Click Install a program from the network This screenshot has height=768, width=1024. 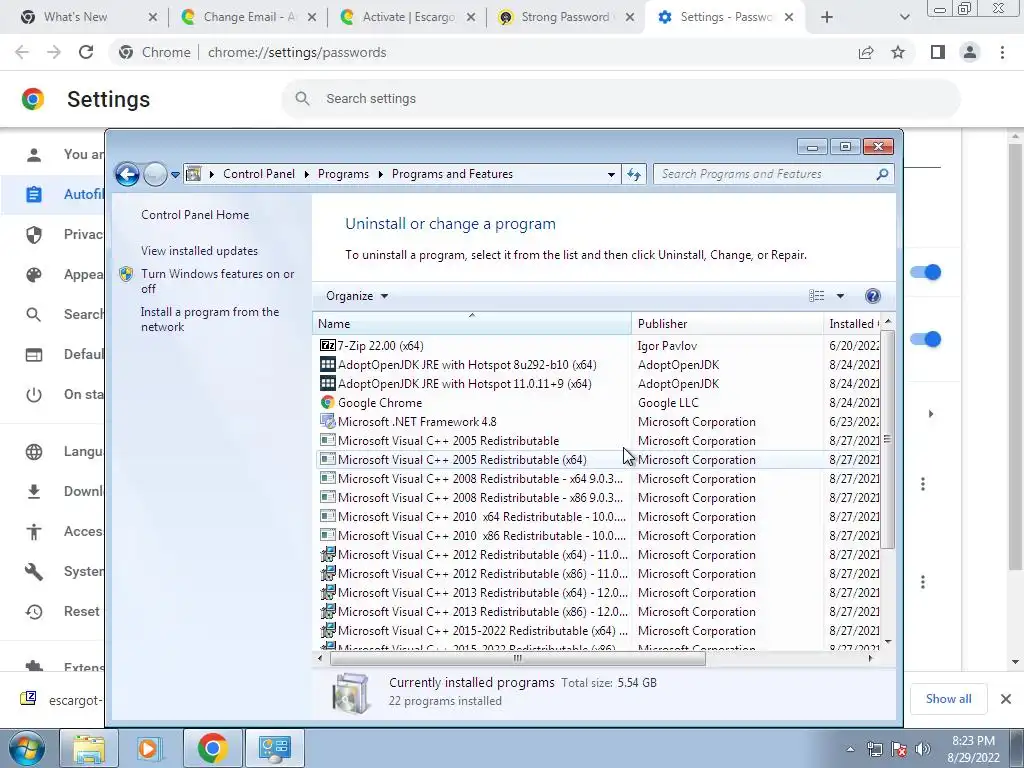pos(210,319)
